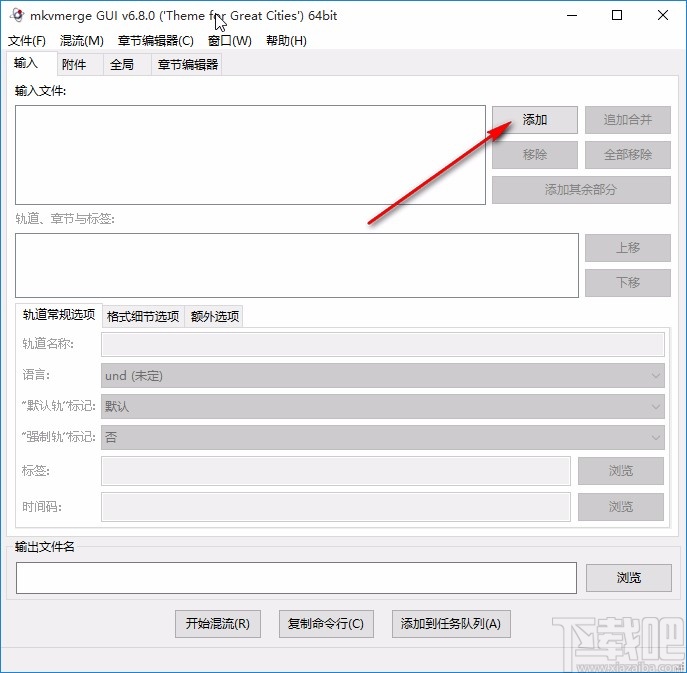Click the 添加其余部分 button
This screenshot has width=687, height=673.
(581, 190)
